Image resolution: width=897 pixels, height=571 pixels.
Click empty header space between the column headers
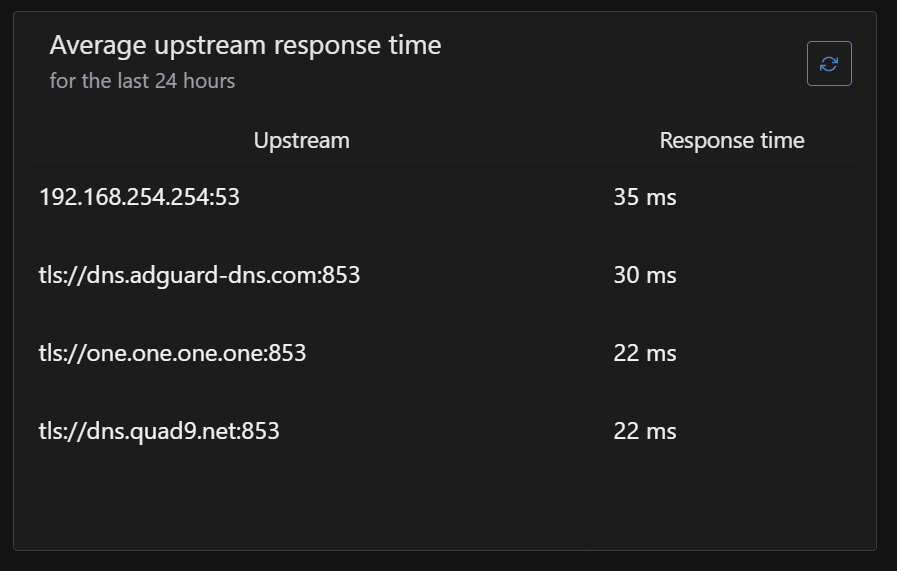[500, 141]
